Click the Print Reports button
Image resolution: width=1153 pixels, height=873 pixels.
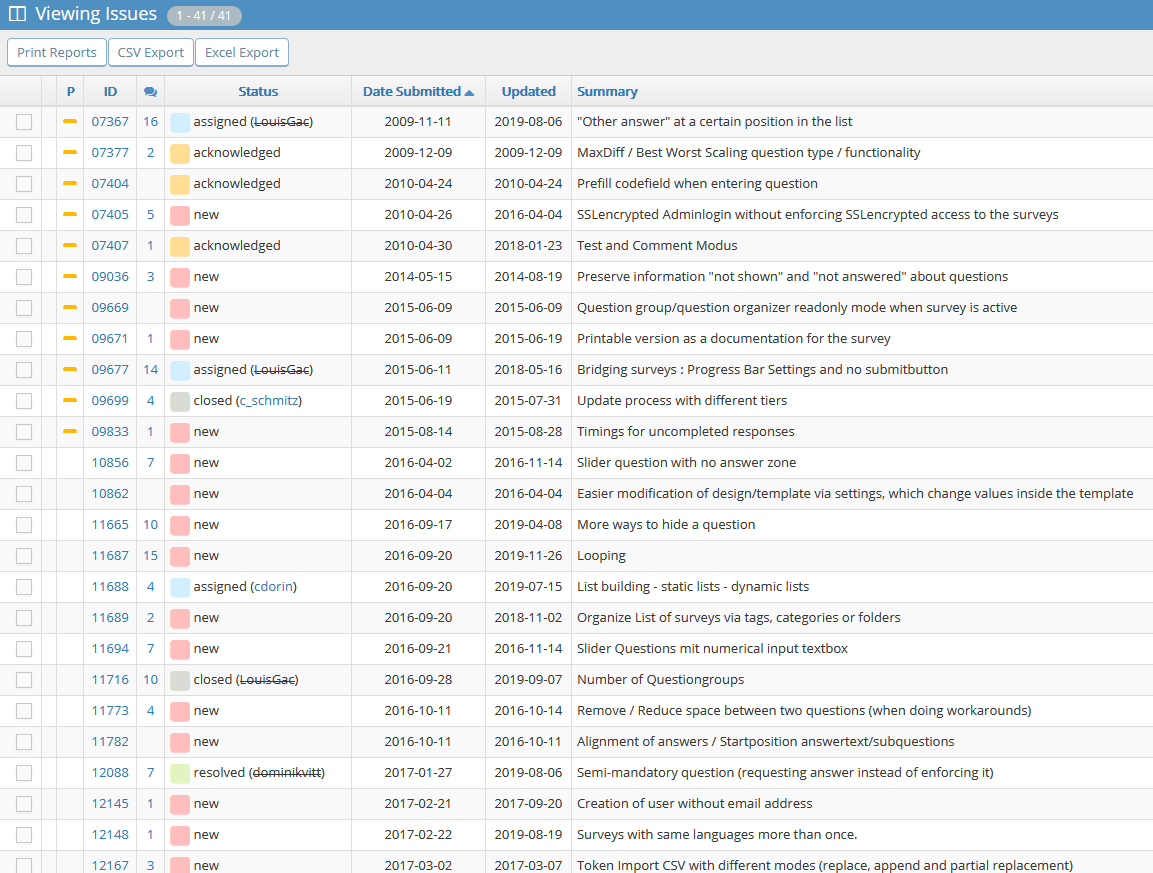[57, 53]
